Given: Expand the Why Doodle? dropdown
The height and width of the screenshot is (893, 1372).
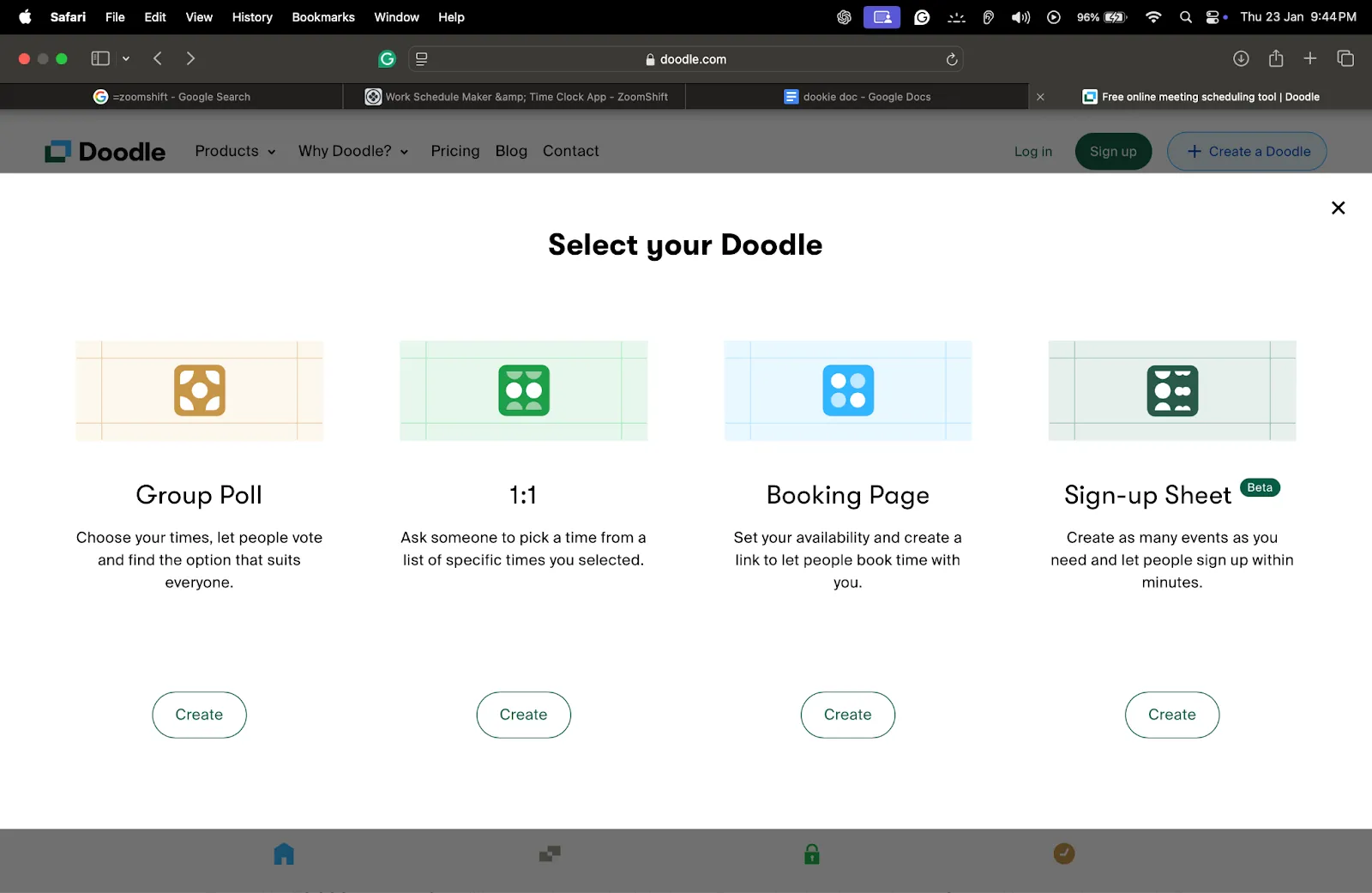Looking at the screenshot, I should (353, 151).
